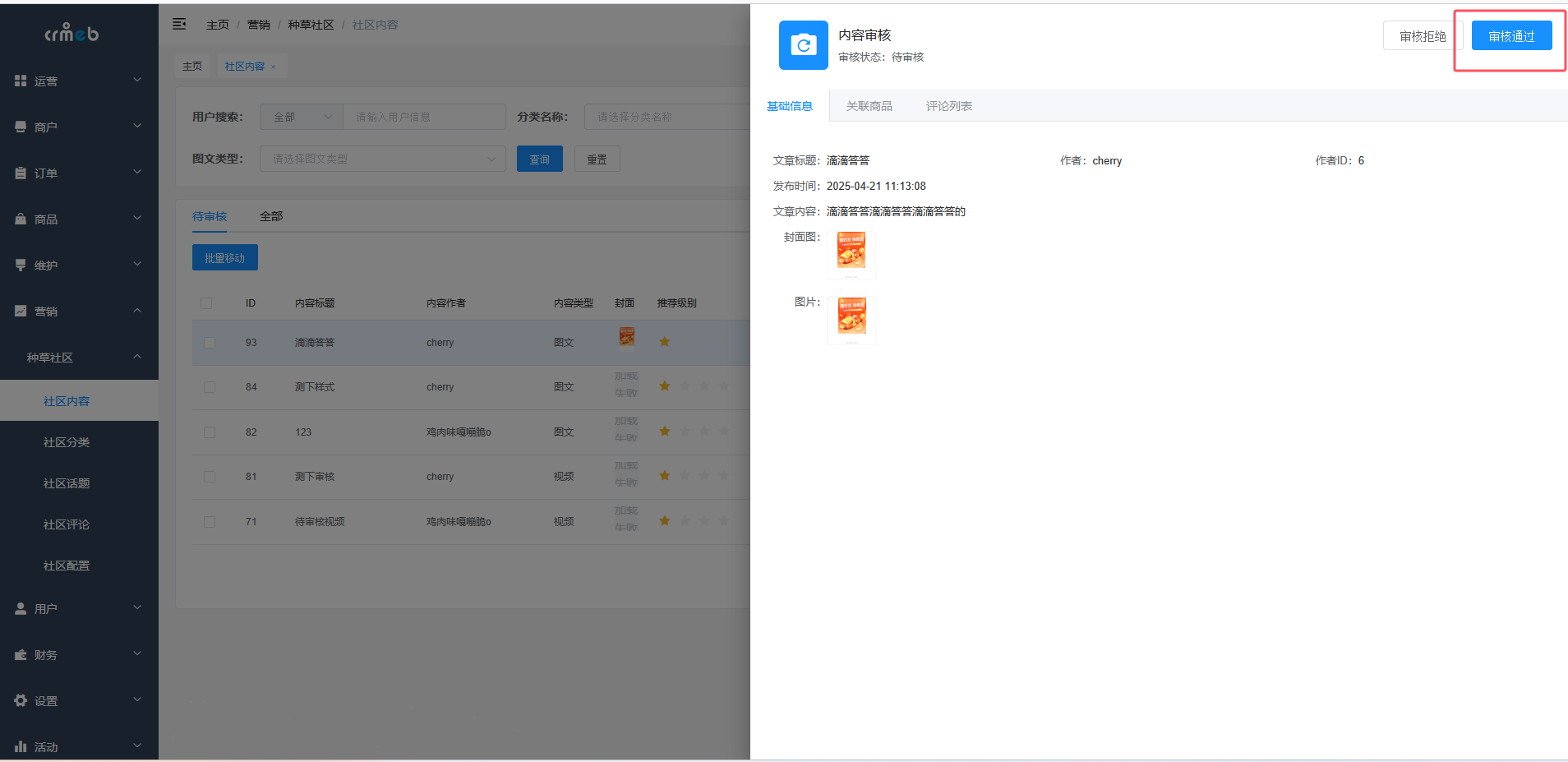Open the 图文类型 dropdown

coord(382,159)
